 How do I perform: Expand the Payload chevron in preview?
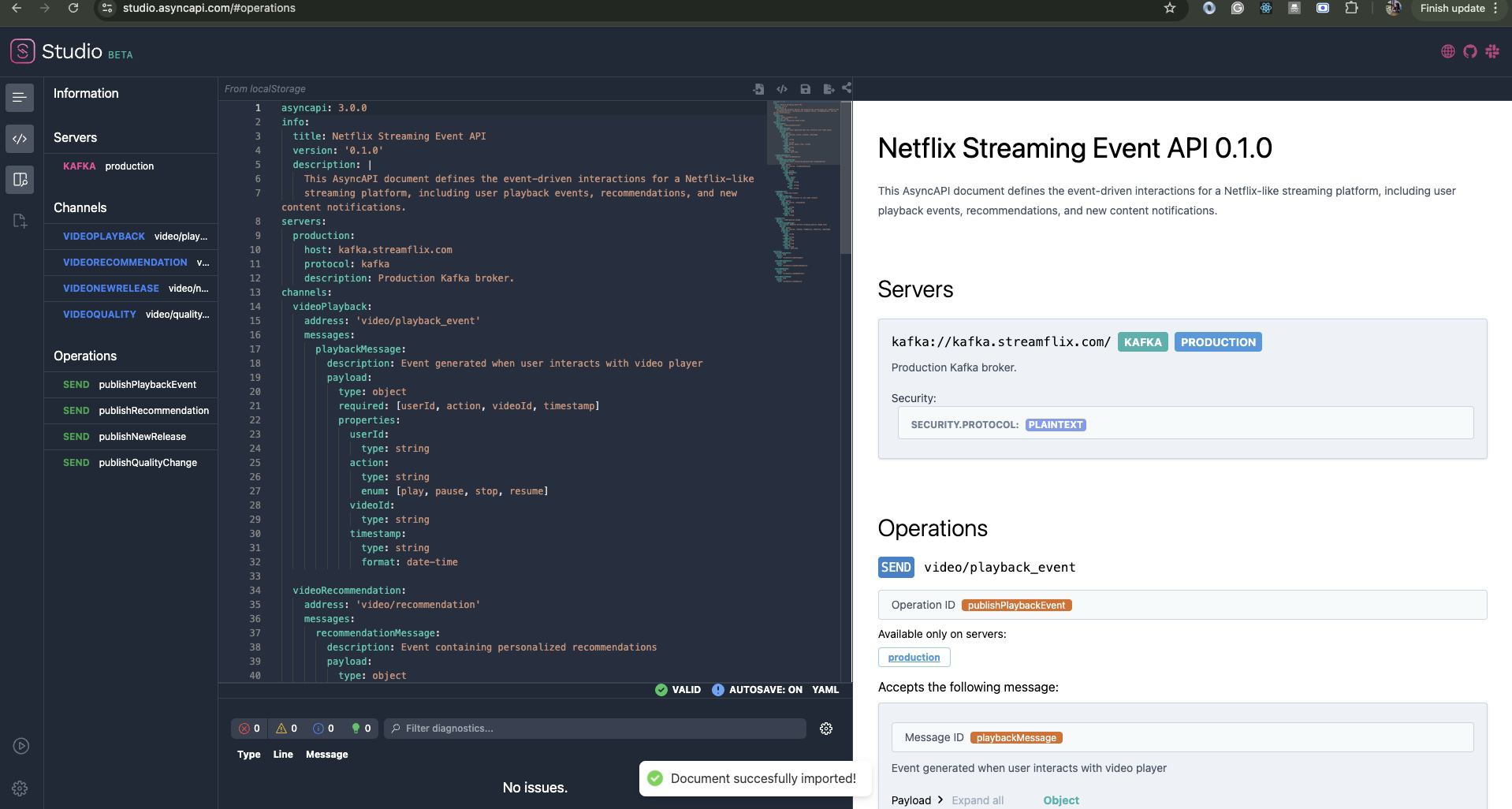pos(940,800)
